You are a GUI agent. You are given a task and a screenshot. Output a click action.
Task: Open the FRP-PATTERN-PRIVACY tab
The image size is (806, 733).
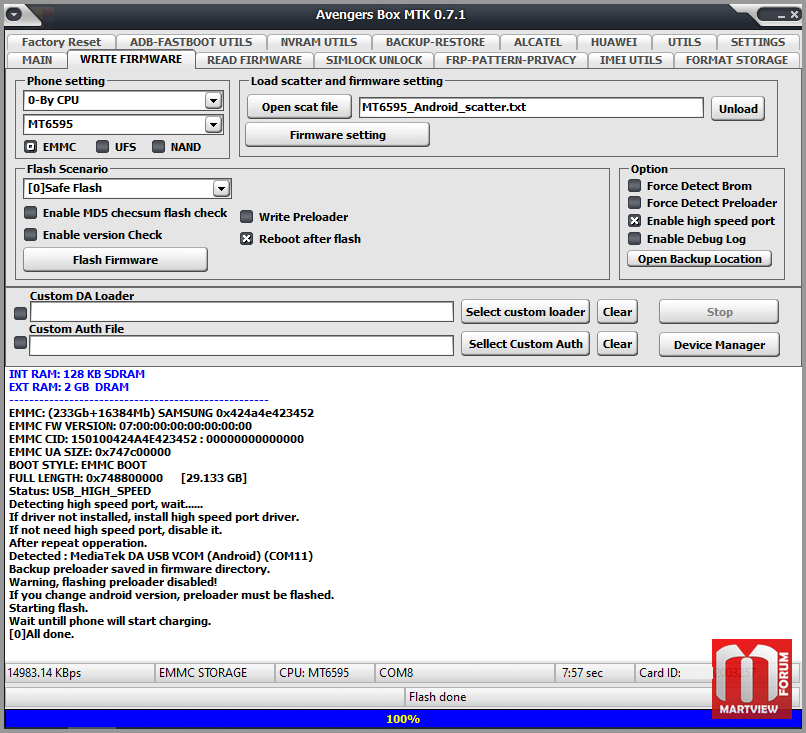click(511, 60)
